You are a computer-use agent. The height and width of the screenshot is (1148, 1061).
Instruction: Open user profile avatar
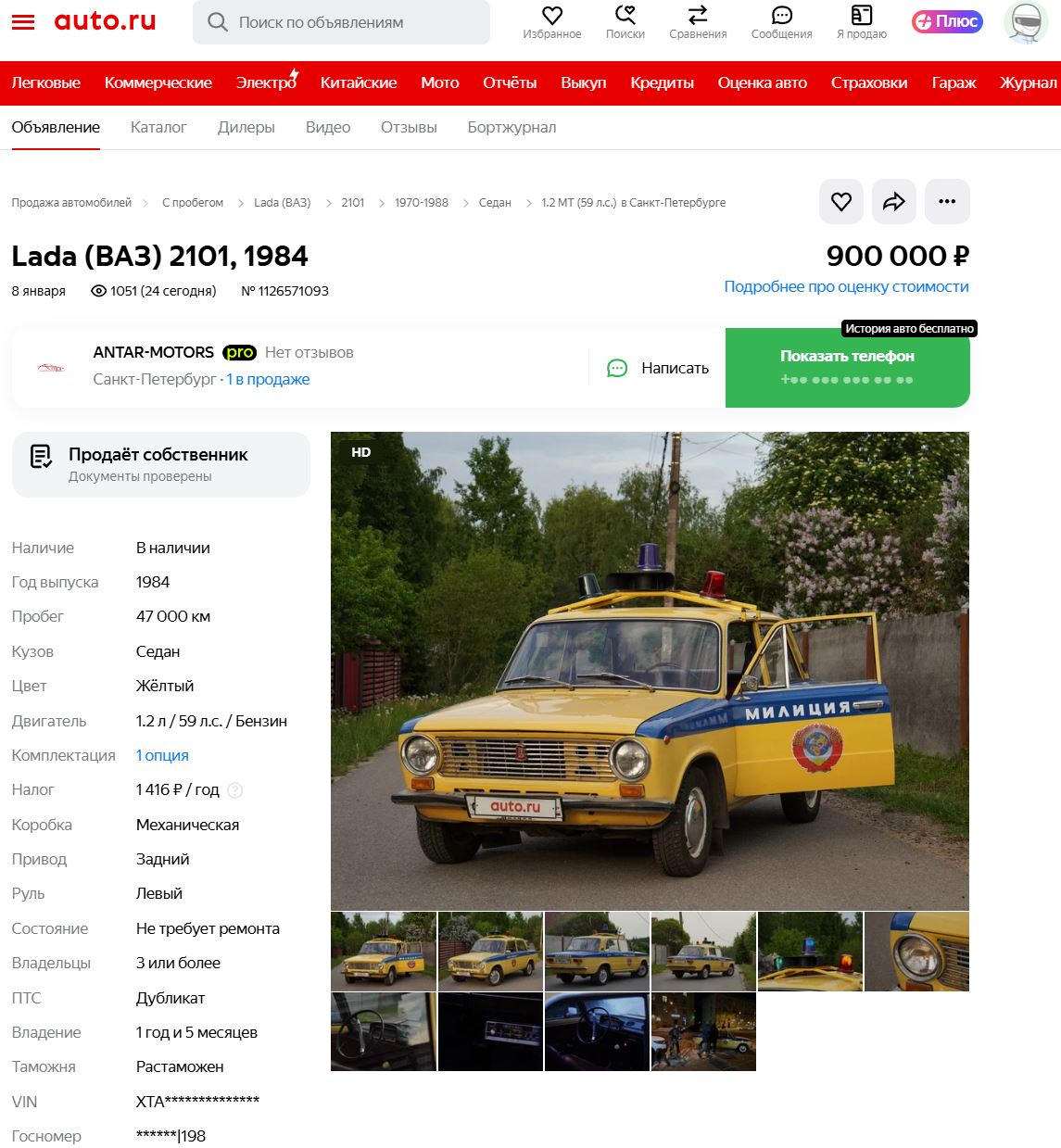click(1026, 22)
